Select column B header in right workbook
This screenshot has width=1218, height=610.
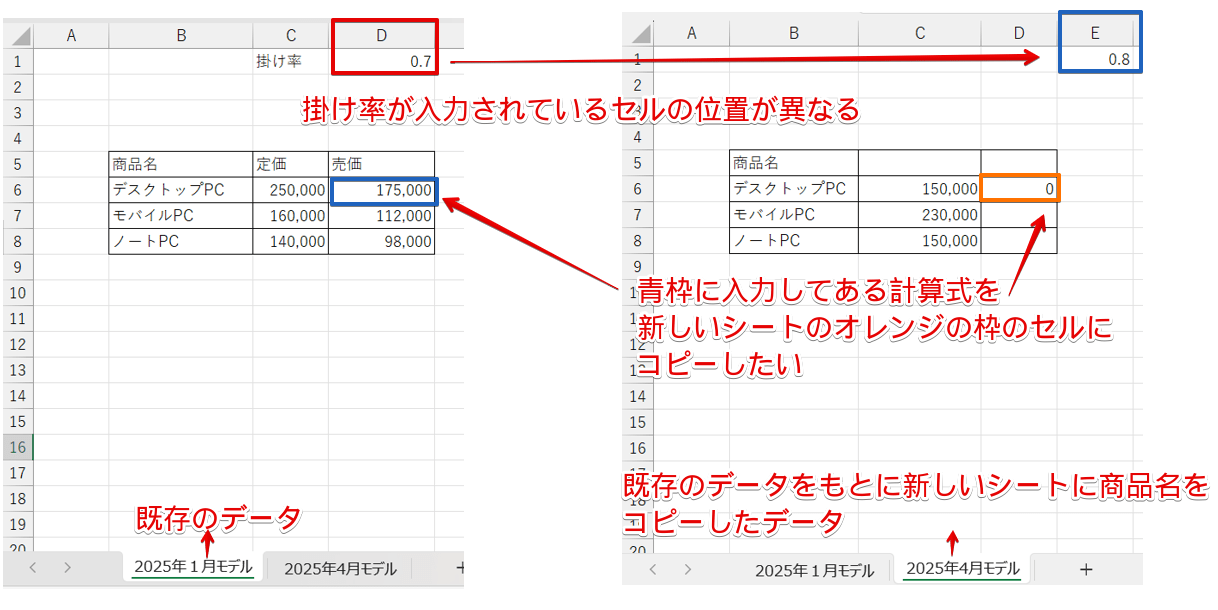(794, 33)
